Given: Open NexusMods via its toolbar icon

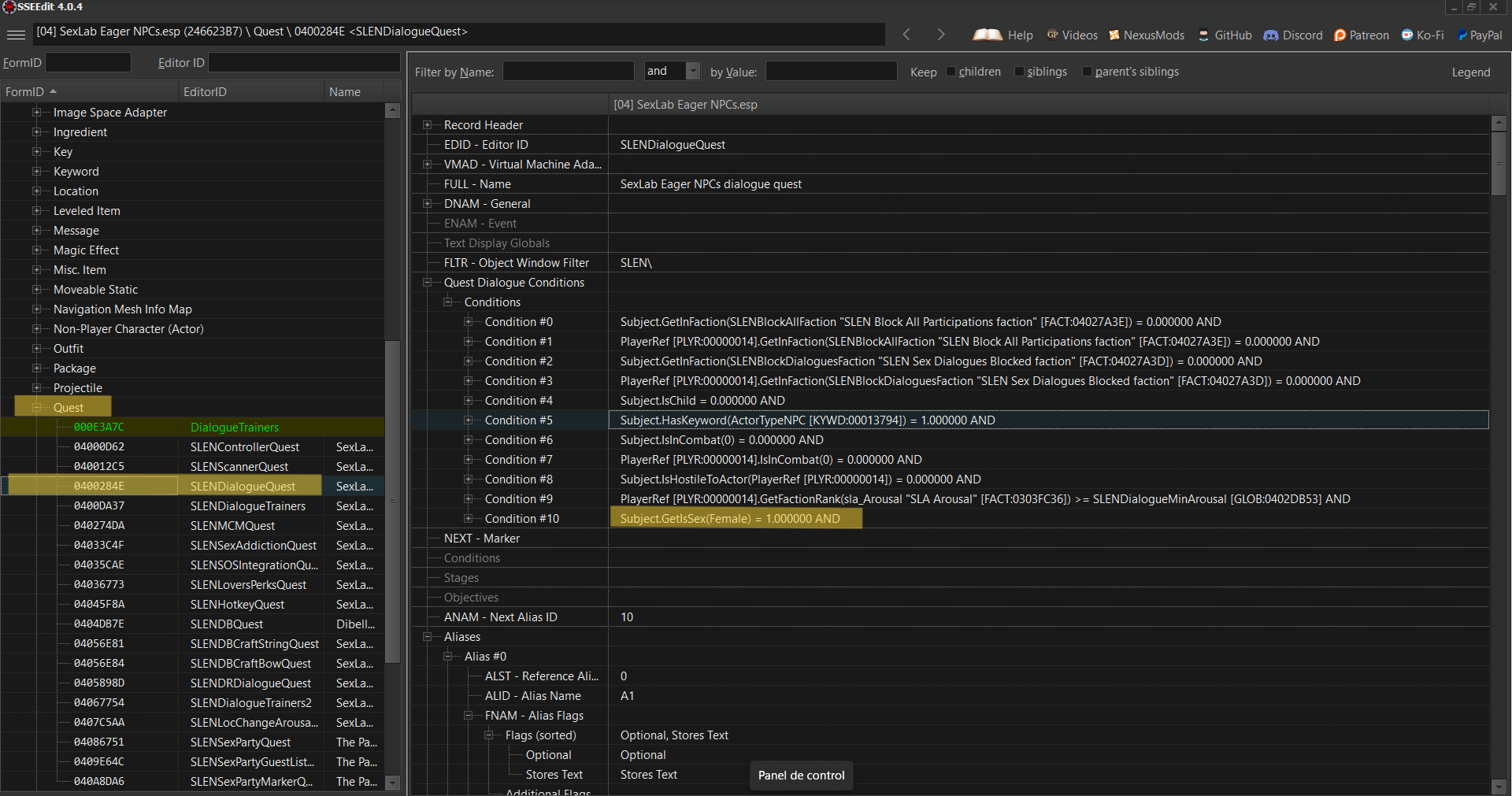Looking at the screenshot, I should click(x=1114, y=35).
